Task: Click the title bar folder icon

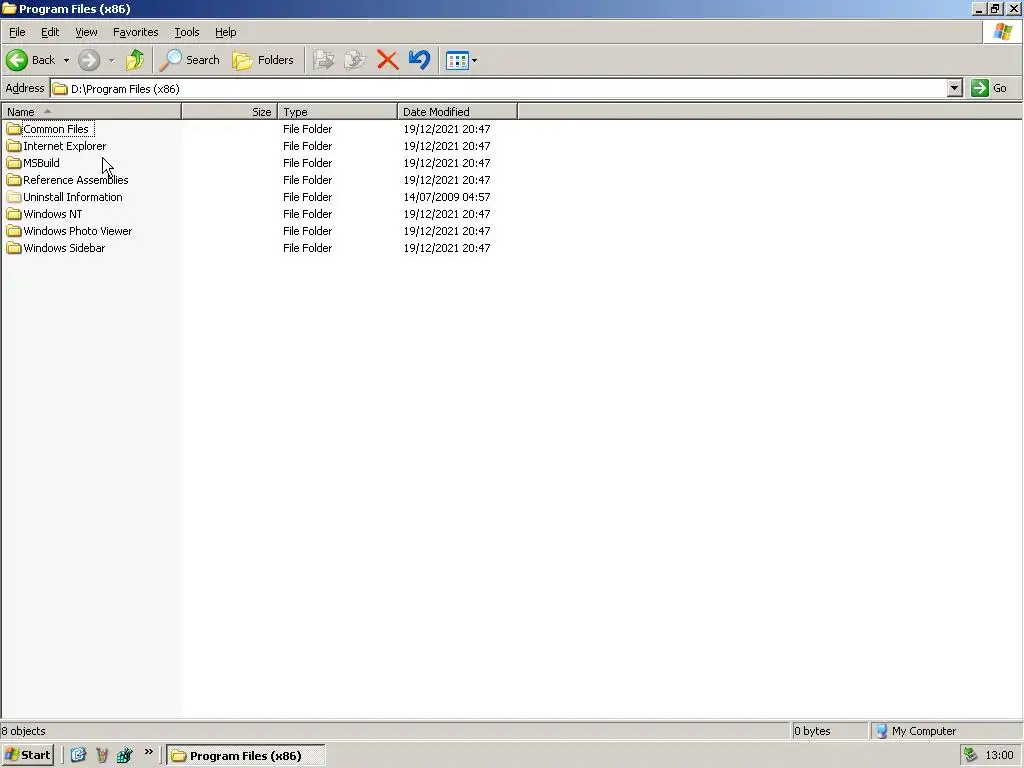Action: tap(8, 8)
